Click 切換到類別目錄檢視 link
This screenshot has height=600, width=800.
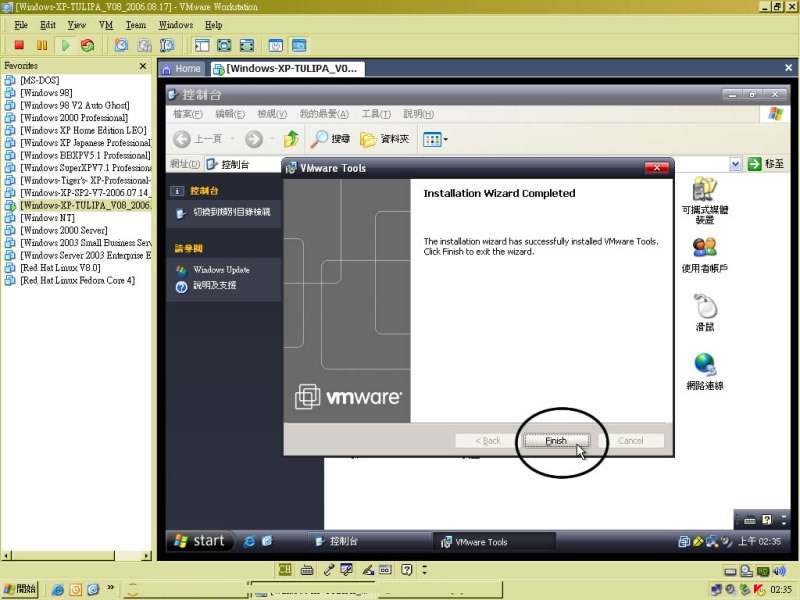[231, 212]
